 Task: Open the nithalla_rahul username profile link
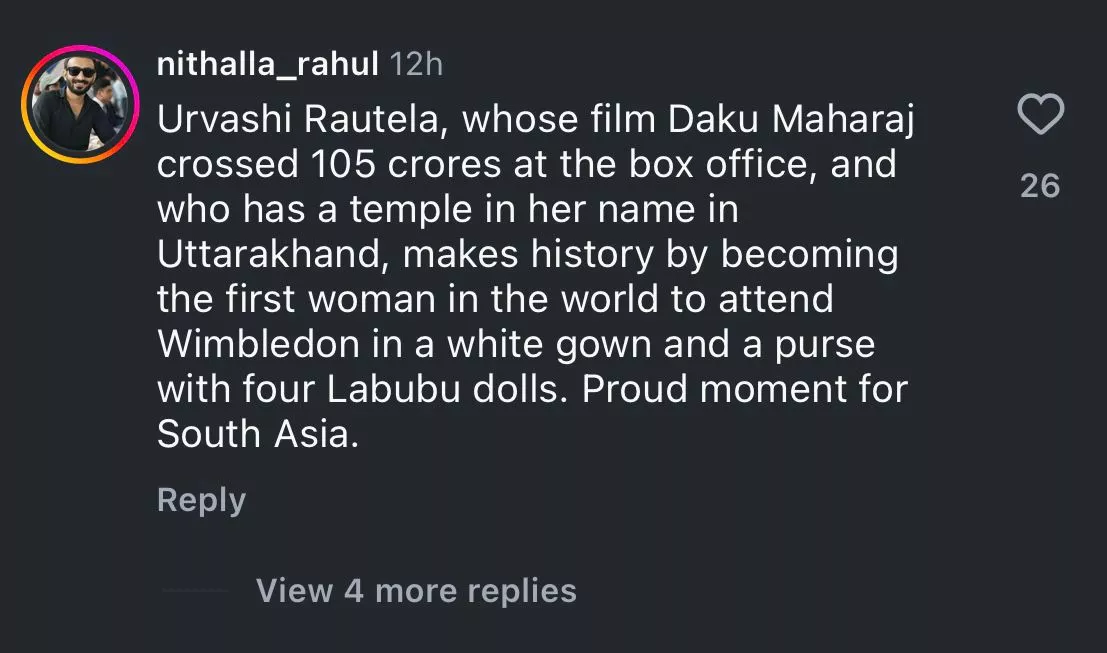tap(267, 65)
